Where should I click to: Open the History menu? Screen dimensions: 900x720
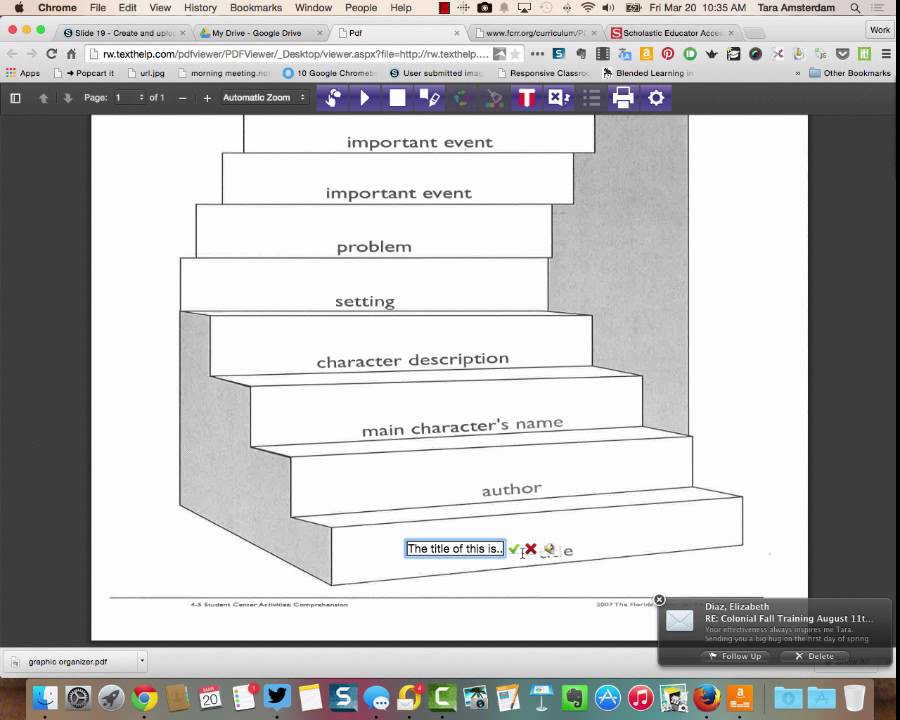click(x=200, y=7)
